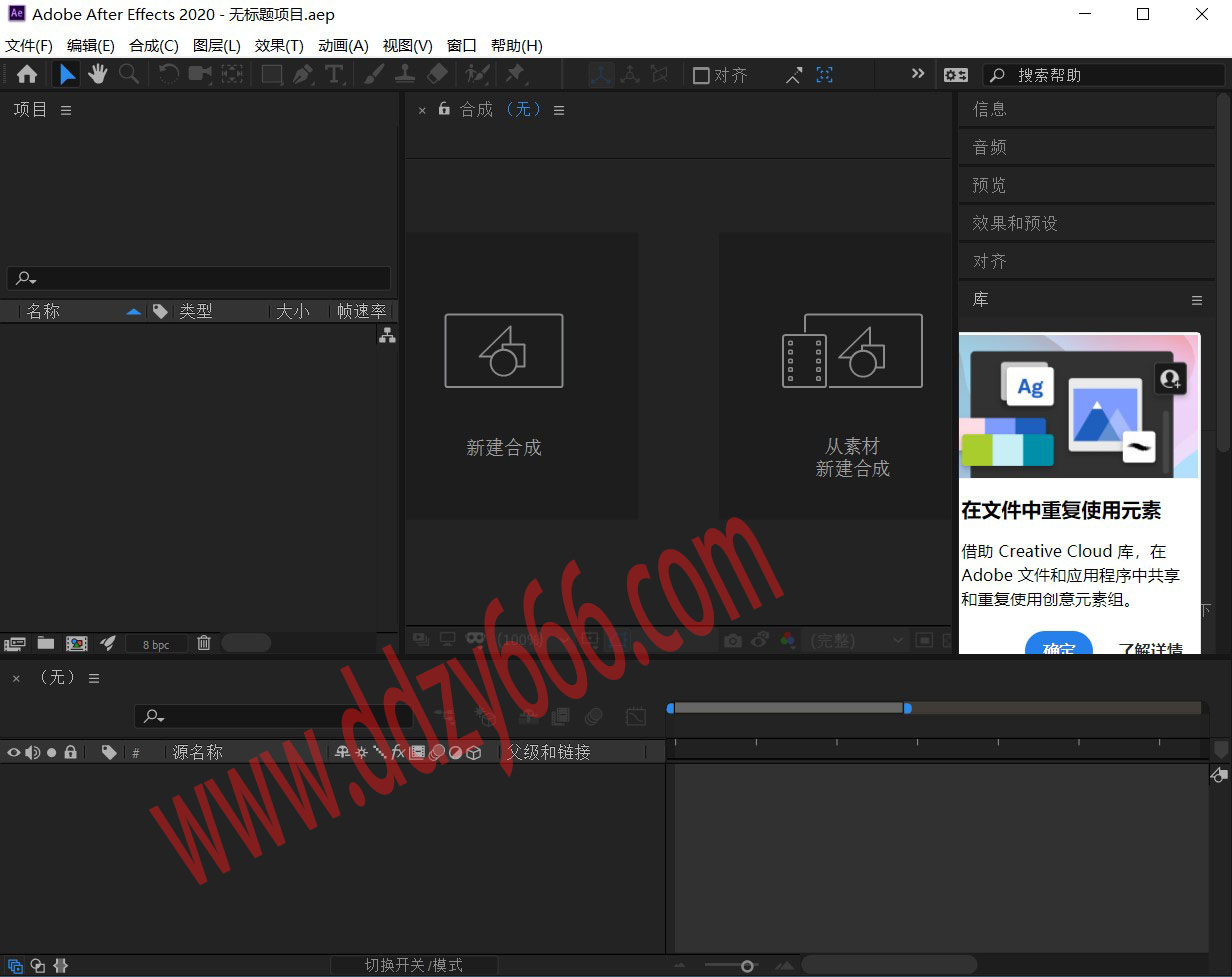1232x977 pixels.
Task: Open the 动画(A) menu
Action: tap(343, 46)
